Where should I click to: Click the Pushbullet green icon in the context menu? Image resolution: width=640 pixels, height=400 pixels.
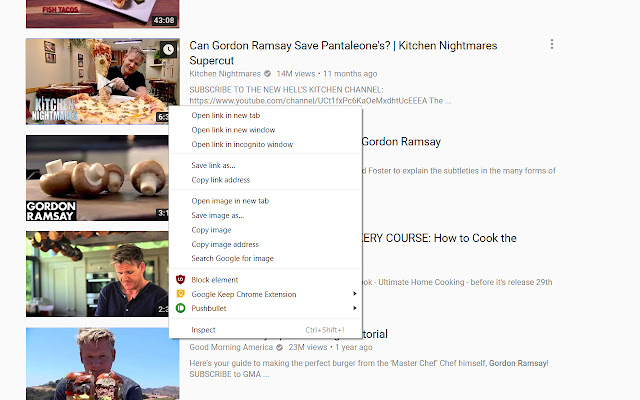tap(180, 308)
